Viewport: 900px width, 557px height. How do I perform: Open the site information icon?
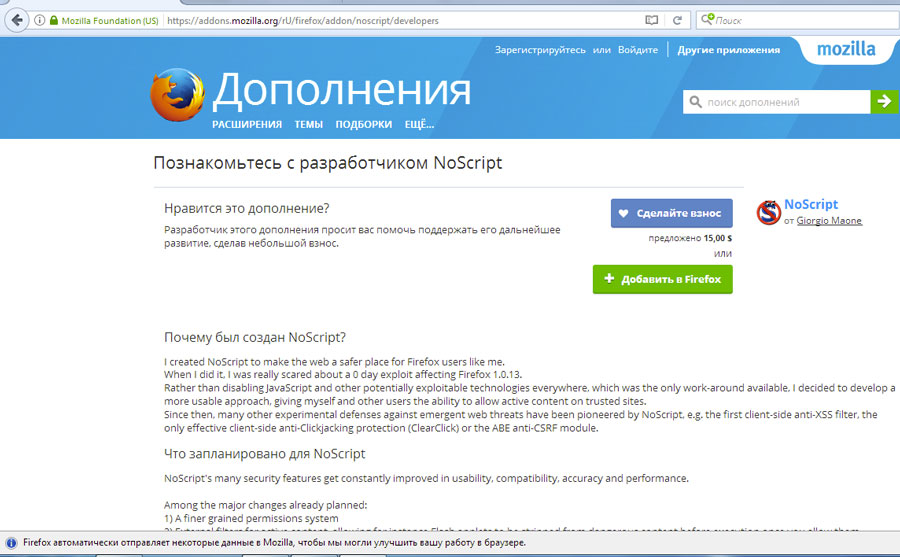(x=40, y=21)
